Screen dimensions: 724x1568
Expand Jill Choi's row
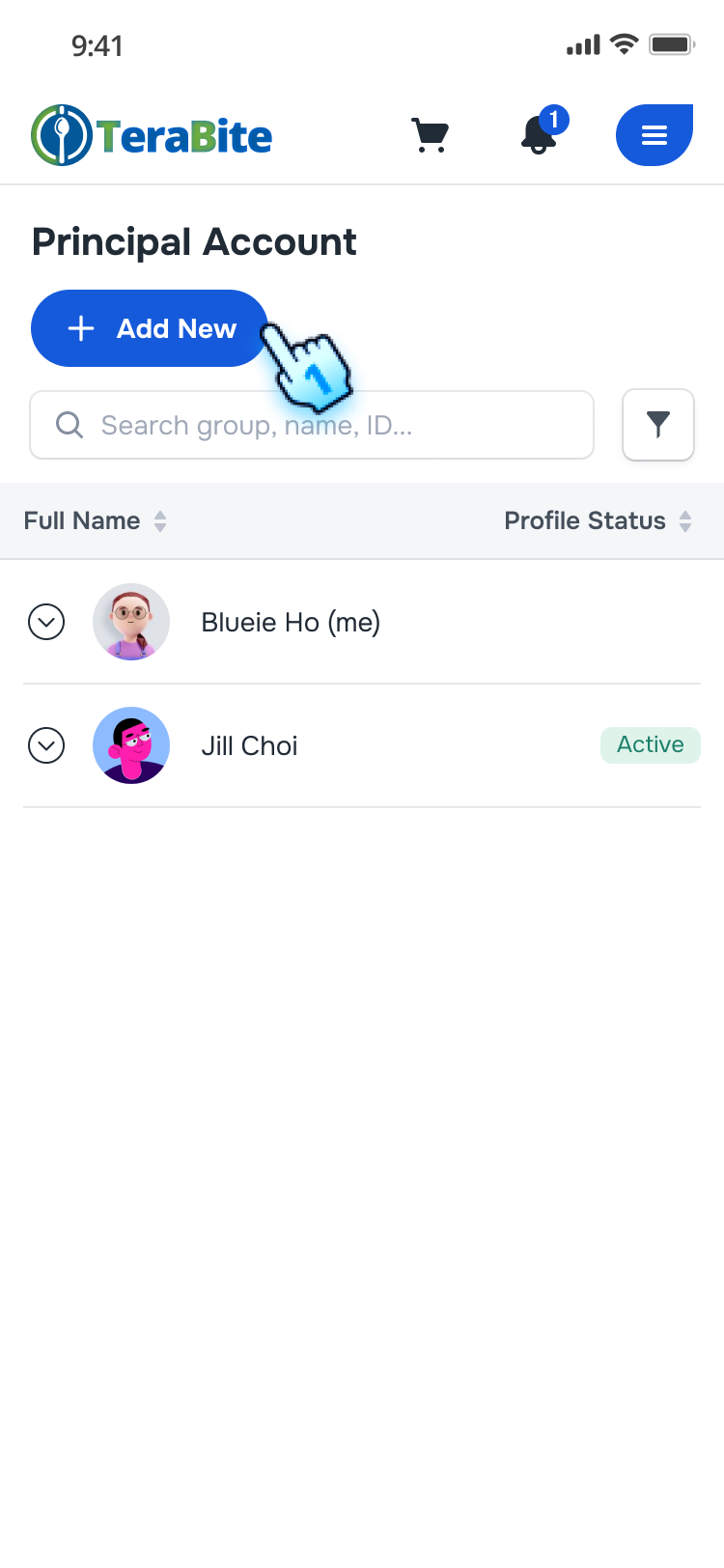point(46,745)
